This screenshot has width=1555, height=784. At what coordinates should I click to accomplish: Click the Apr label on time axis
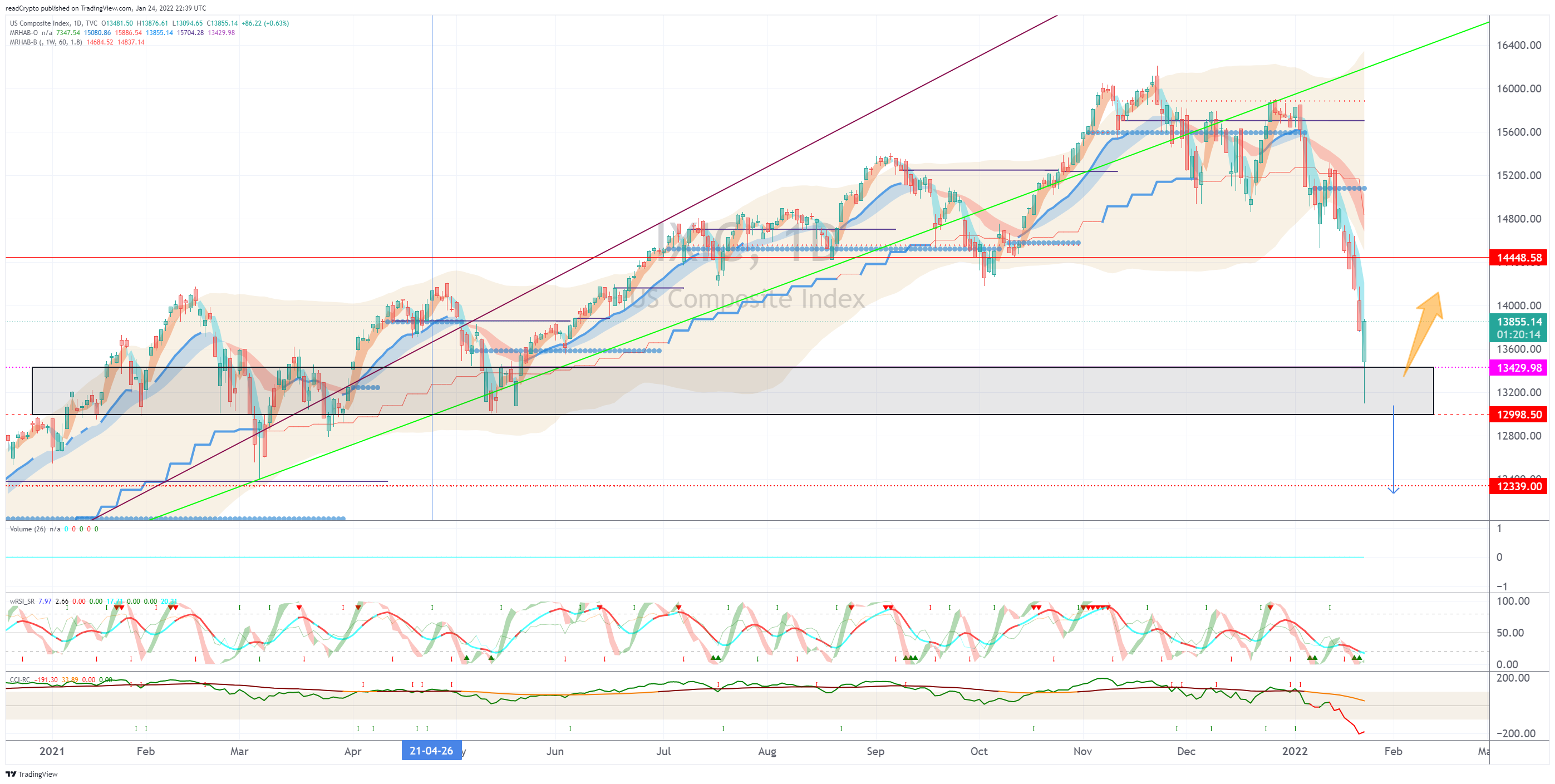[352, 751]
